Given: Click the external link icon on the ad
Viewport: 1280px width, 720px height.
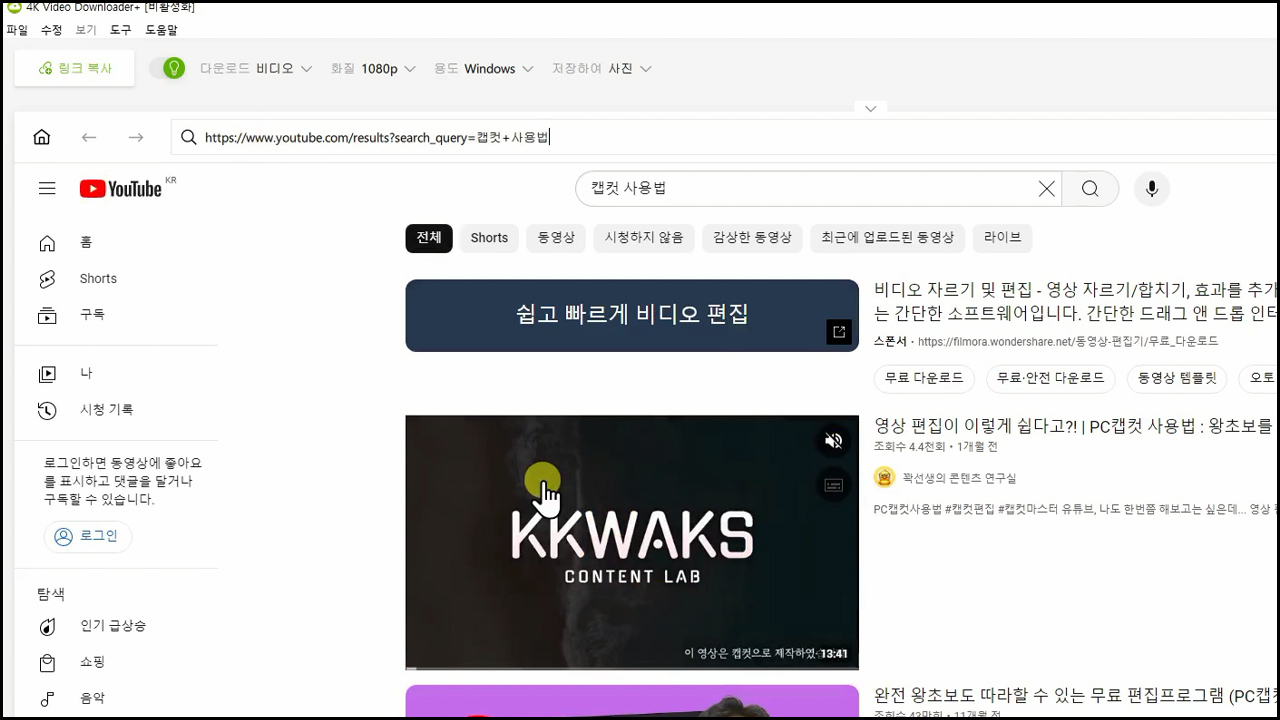Looking at the screenshot, I should (x=838, y=332).
